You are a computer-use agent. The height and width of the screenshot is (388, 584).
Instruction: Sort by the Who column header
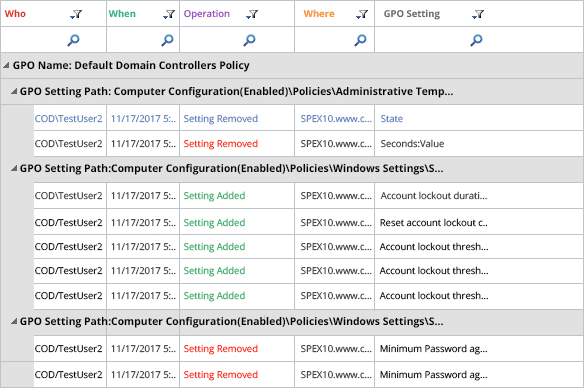click(15, 14)
